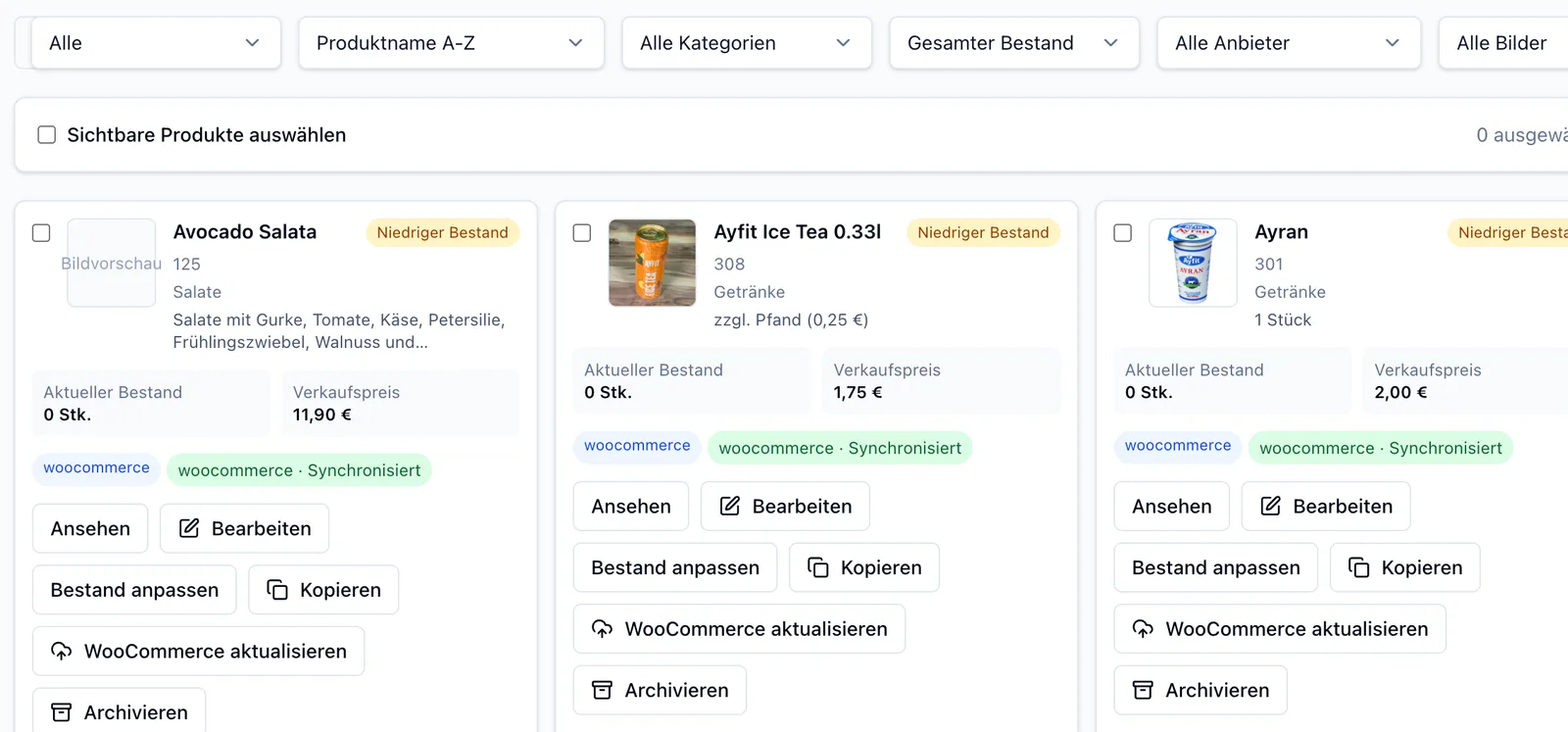1568x732 pixels.
Task: Click the edit pencil icon for Avocado Salata
Action: click(189, 528)
